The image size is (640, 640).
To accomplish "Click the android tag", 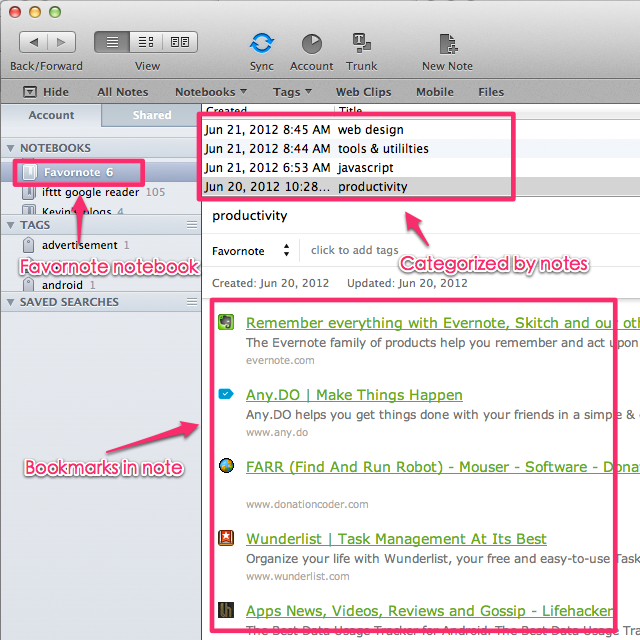I will click(x=60, y=284).
